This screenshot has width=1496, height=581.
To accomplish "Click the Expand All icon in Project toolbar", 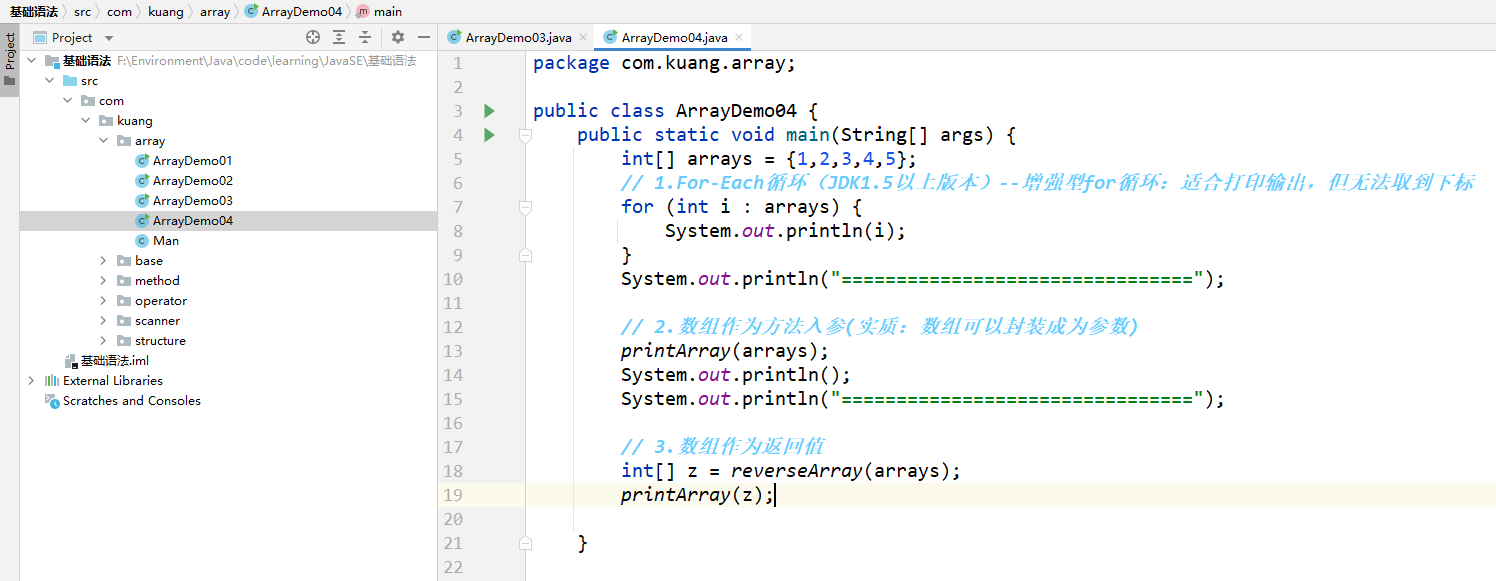I will [x=339, y=37].
